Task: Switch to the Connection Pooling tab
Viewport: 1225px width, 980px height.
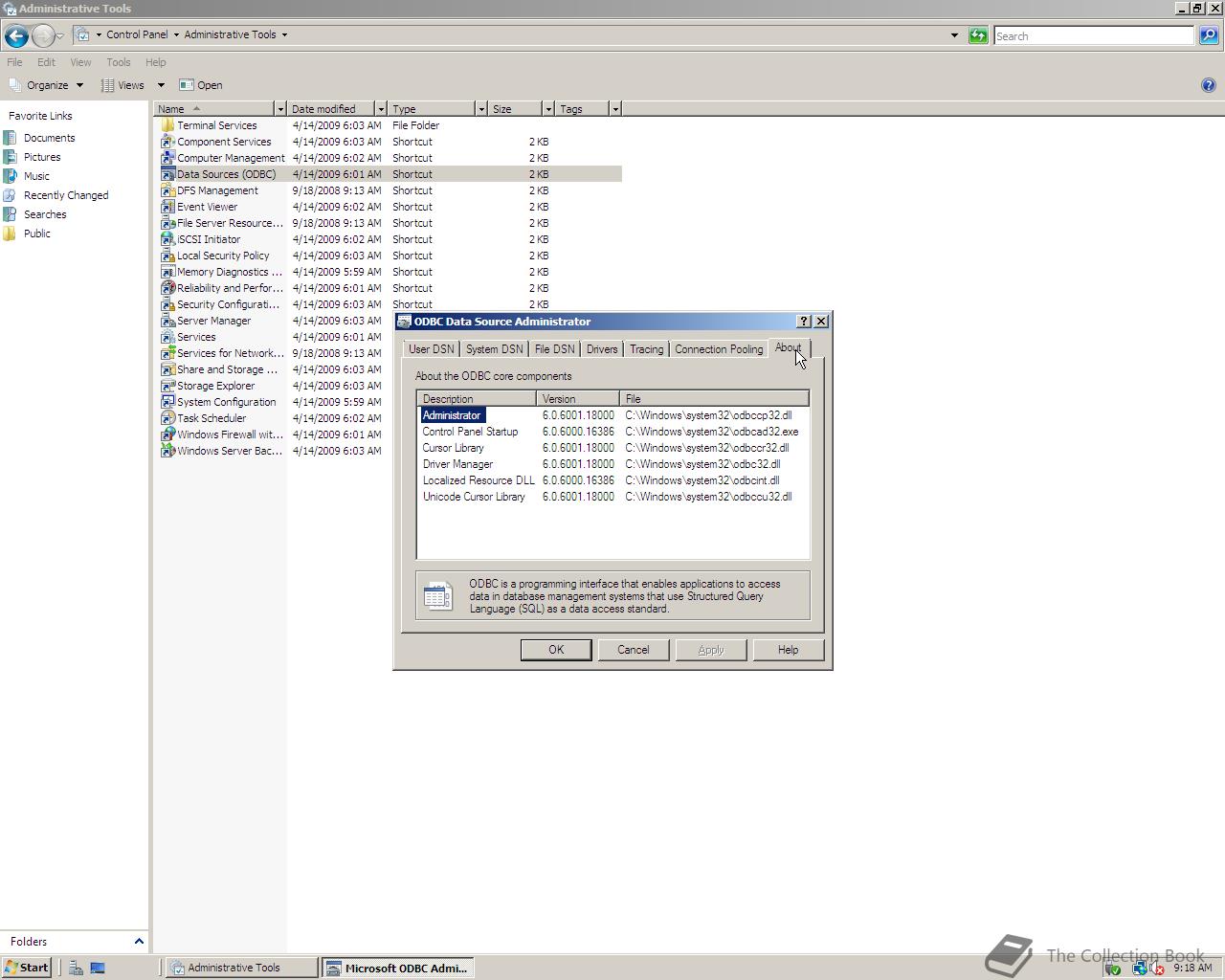Action: (719, 349)
